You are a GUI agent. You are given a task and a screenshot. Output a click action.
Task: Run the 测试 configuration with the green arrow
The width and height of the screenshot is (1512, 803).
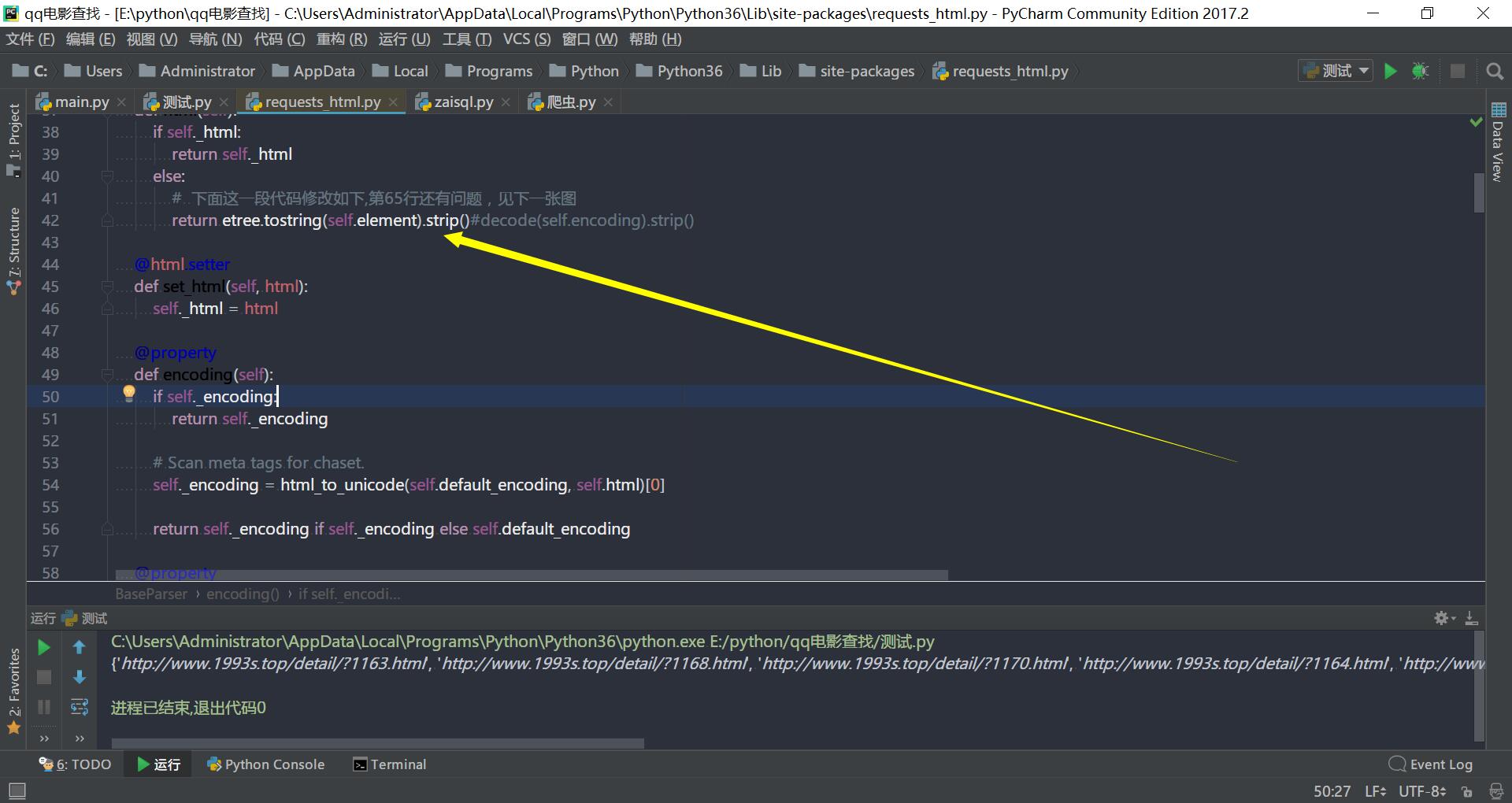[x=1390, y=71]
